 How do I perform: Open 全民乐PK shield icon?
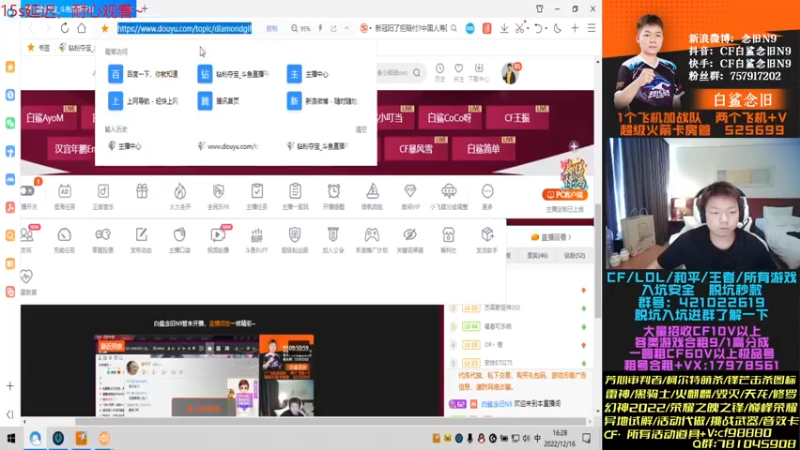(x=218, y=191)
